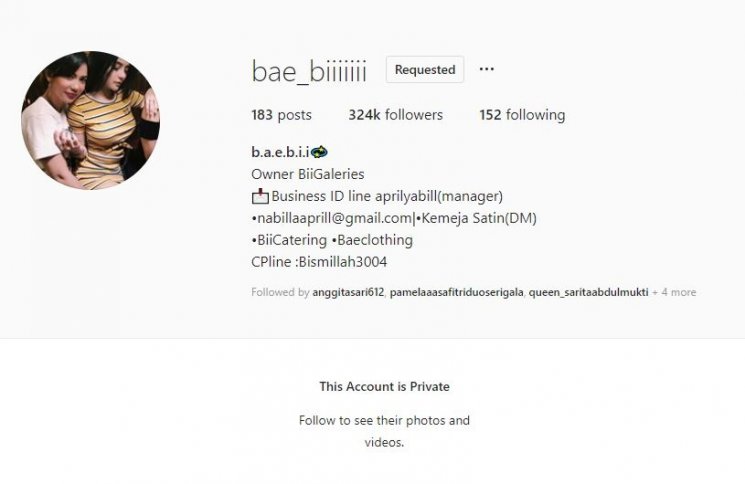Click the Requested follow button
Screen dimensions: 745x484
click(x=425, y=70)
